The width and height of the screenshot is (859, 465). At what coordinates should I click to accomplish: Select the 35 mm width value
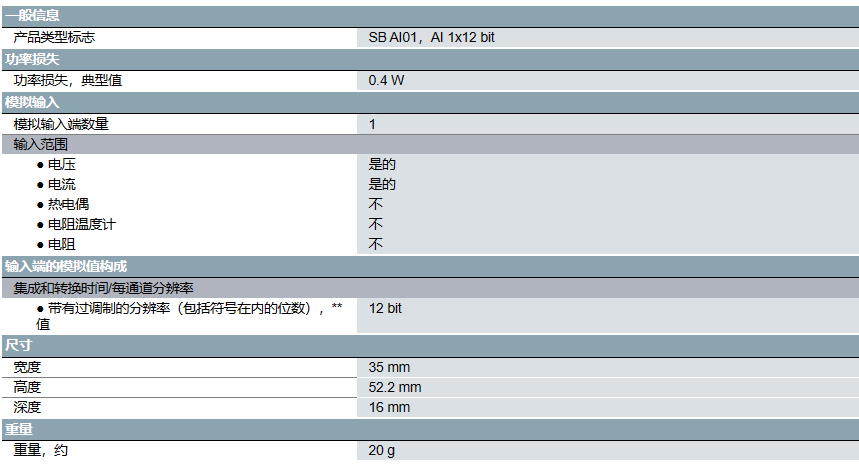[389, 367]
